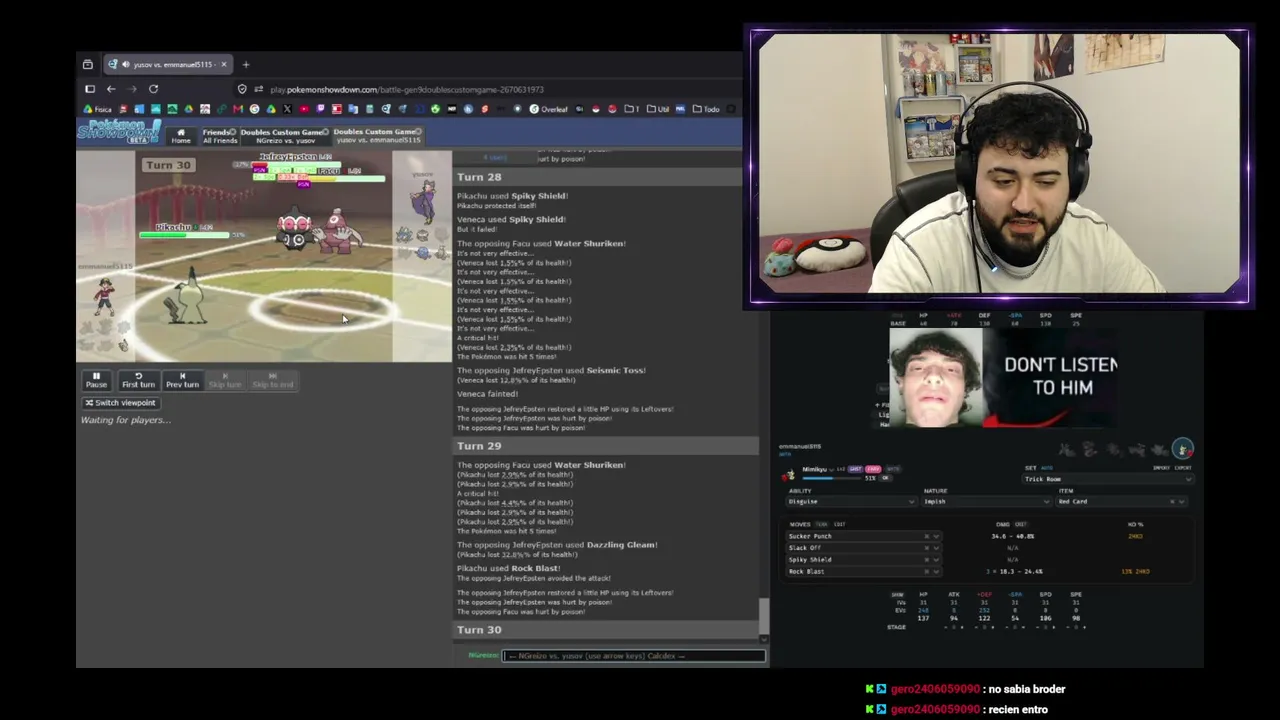Open the Google Drive bookmark
Screen dimensions: 1280x720
tap(270, 109)
